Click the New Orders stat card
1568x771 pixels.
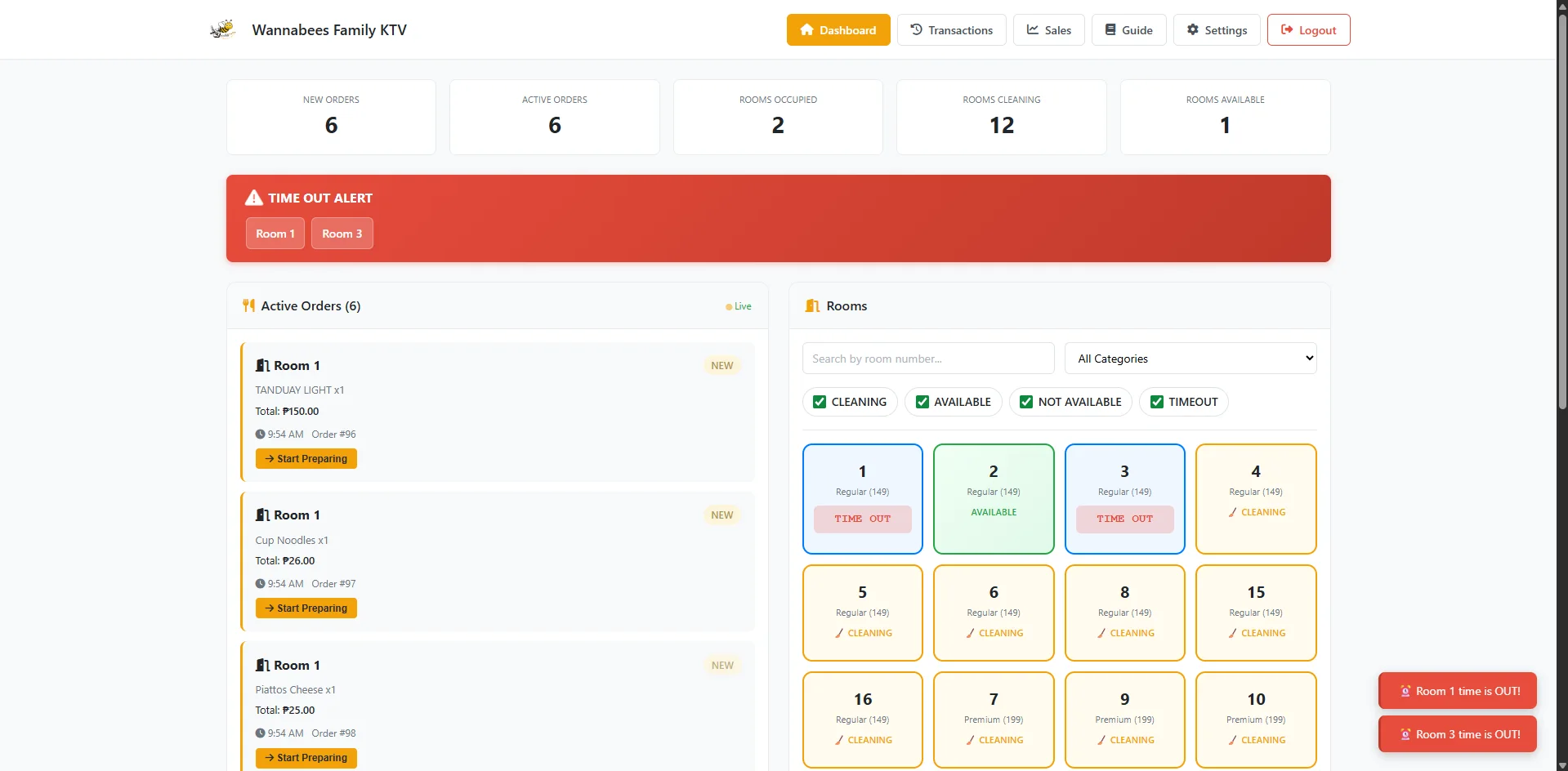click(331, 117)
